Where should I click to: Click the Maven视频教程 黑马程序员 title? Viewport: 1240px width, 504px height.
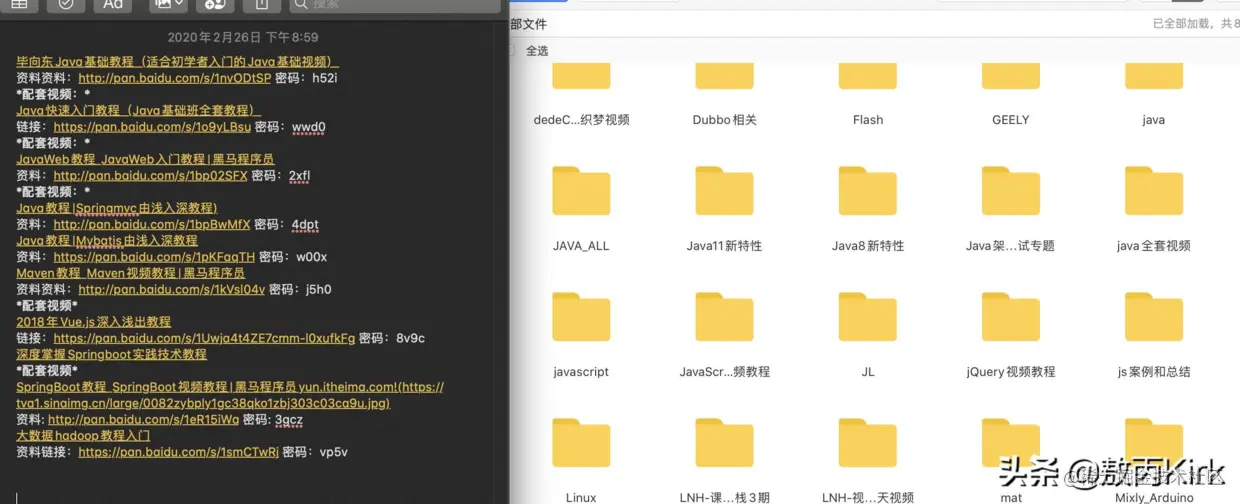coord(130,273)
